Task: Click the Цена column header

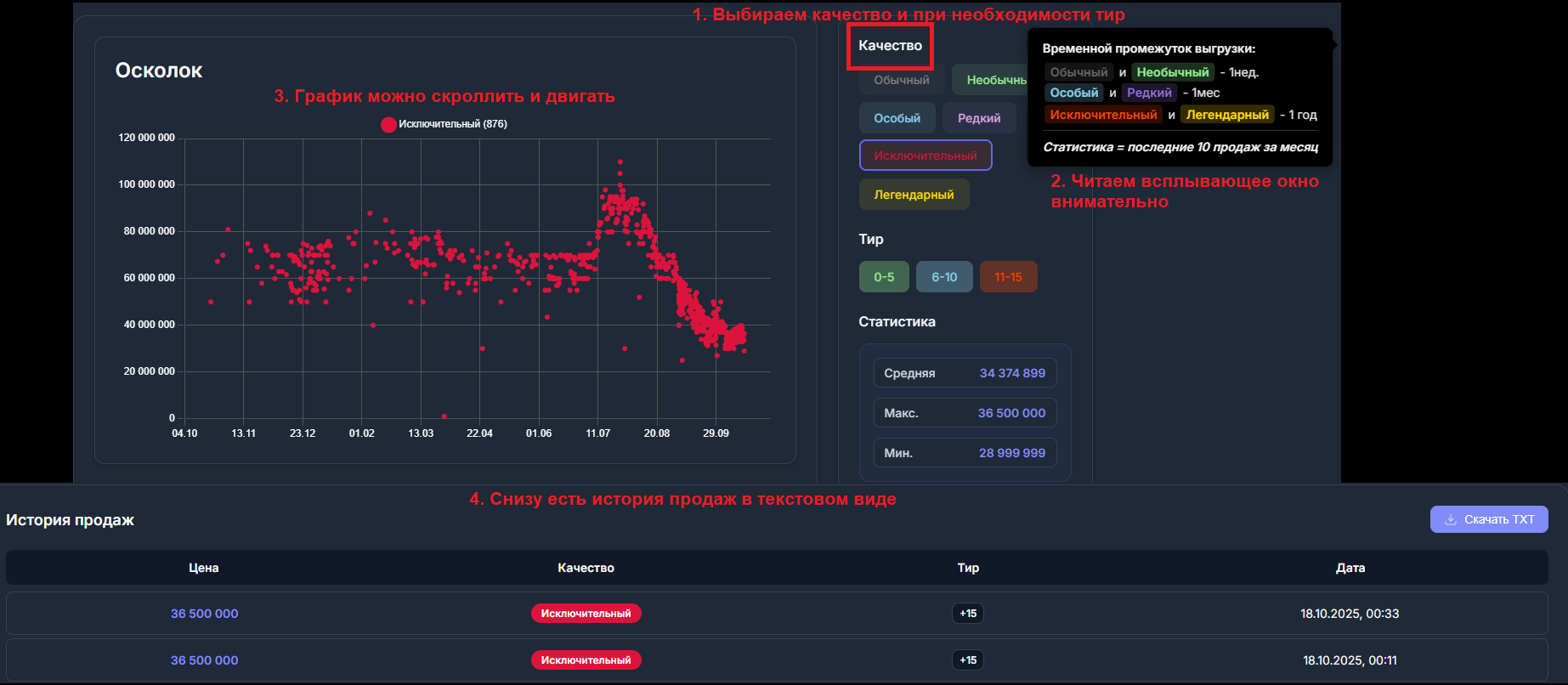Action: [204, 568]
